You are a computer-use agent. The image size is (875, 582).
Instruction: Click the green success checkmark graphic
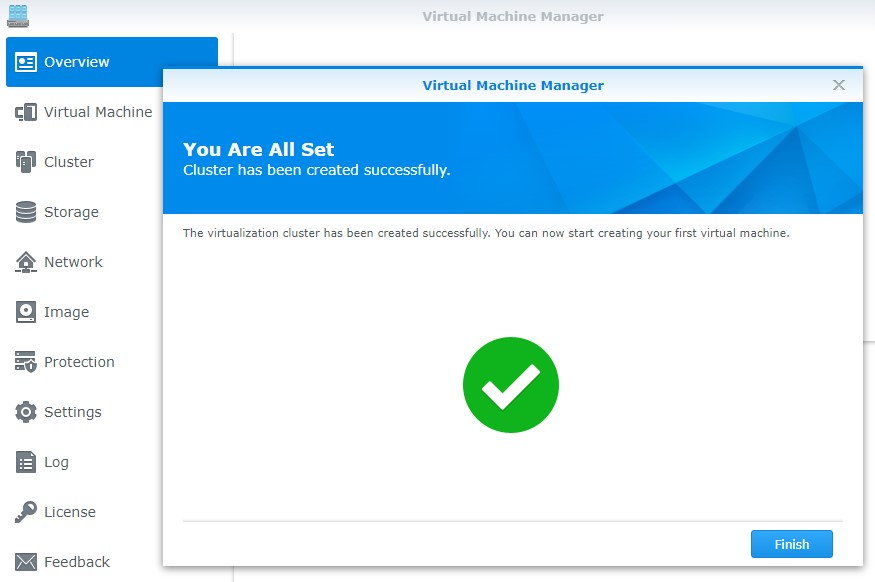(510, 384)
